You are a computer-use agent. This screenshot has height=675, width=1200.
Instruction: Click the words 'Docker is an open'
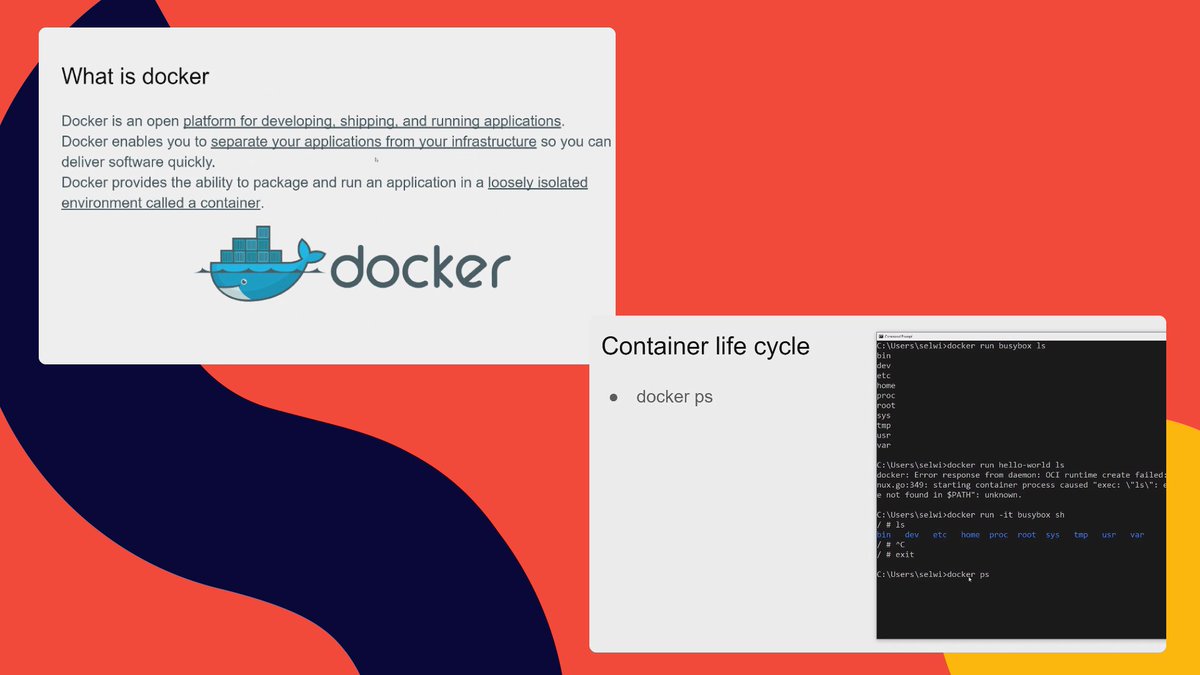120,121
